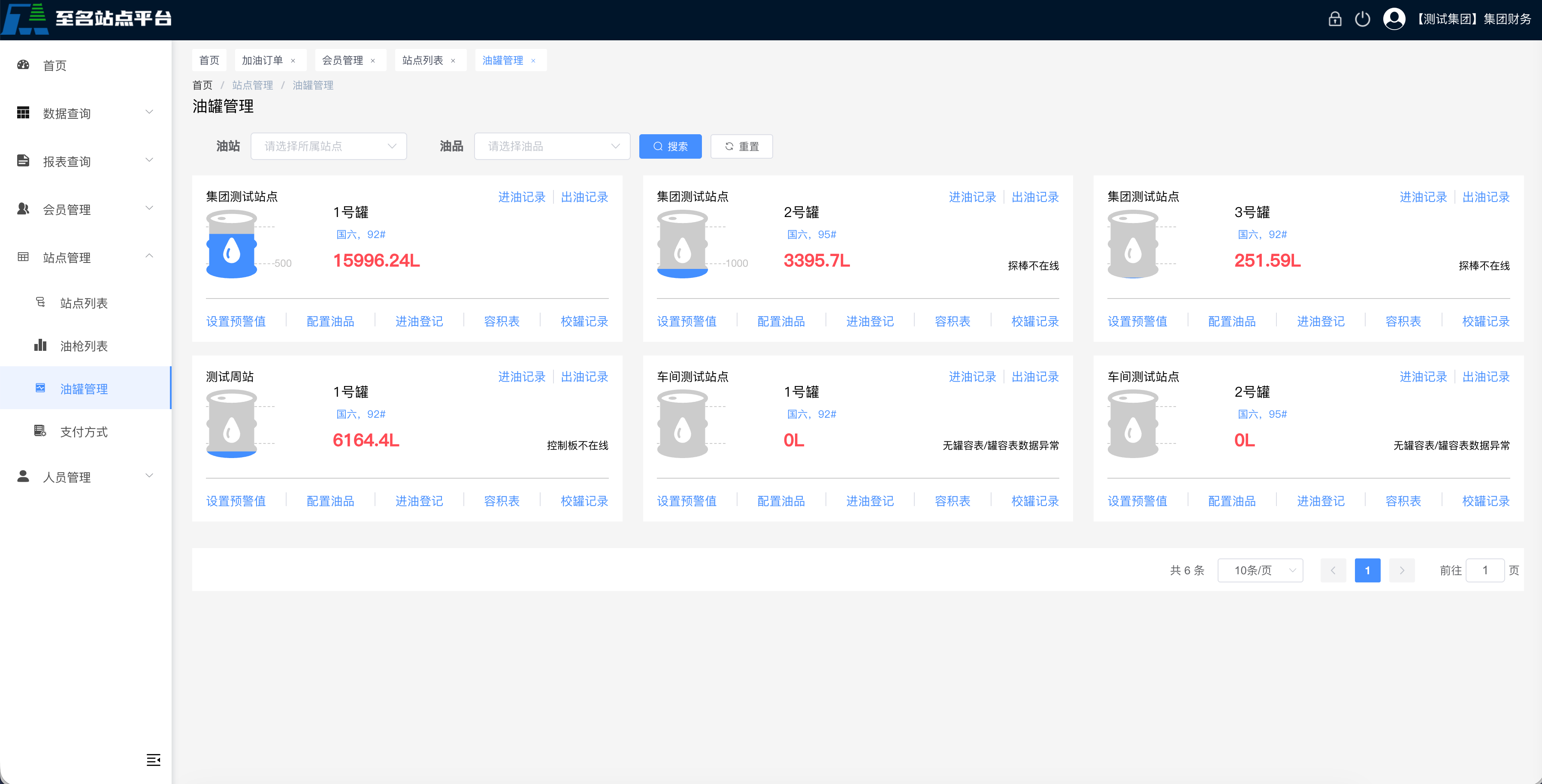Click the 3号罐 barrel icon
Screen dimensions: 1542x784
[1133, 244]
